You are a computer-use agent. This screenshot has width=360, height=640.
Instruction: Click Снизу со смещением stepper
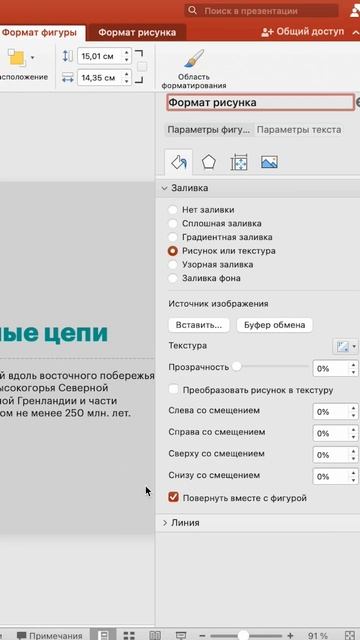click(x=353, y=476)
